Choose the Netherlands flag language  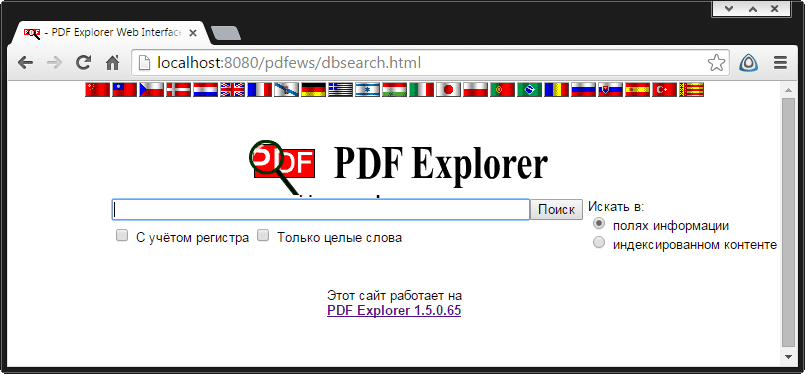(x=205, y=89)
